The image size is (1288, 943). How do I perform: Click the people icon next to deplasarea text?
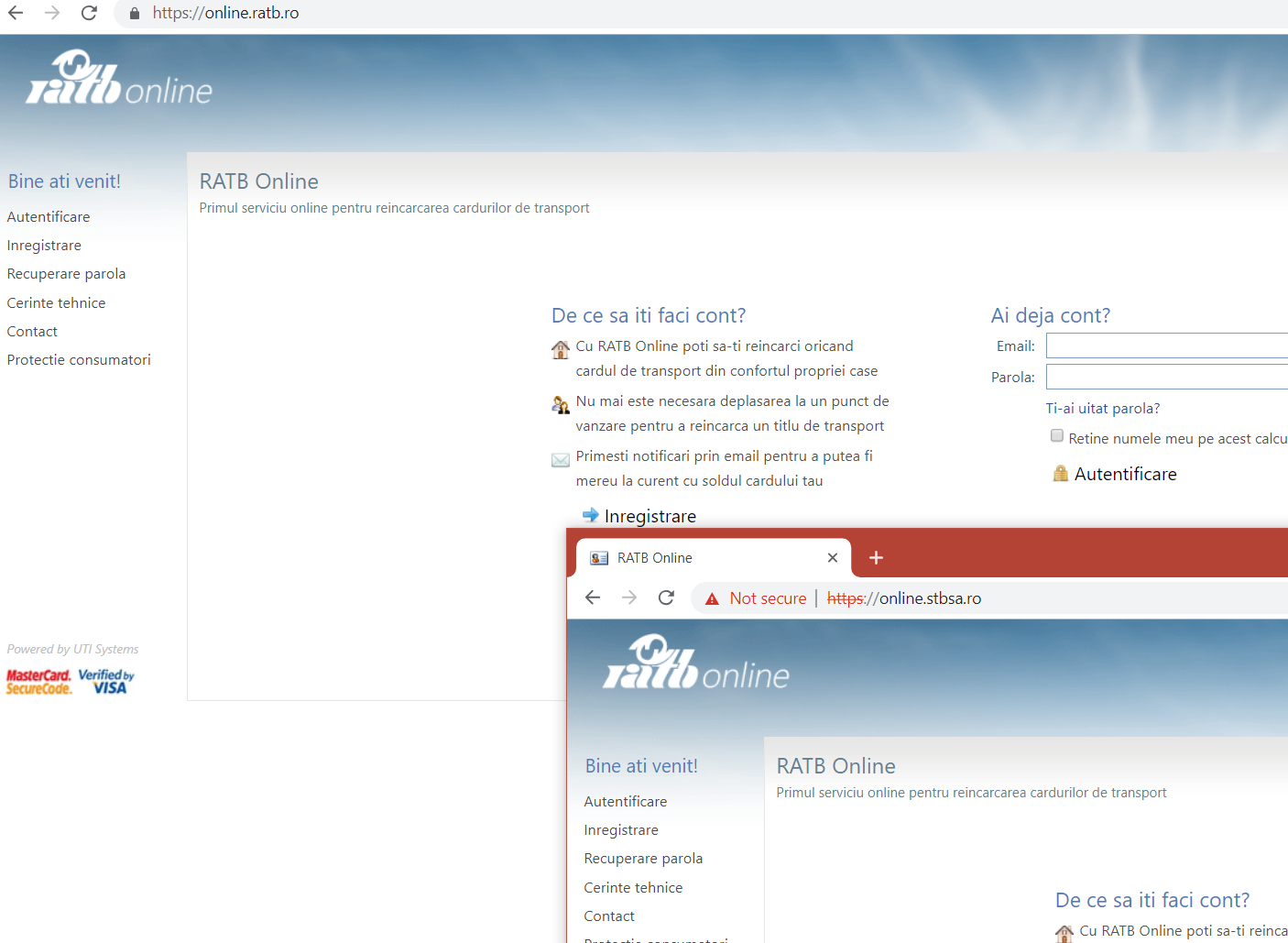pos(561,404)
